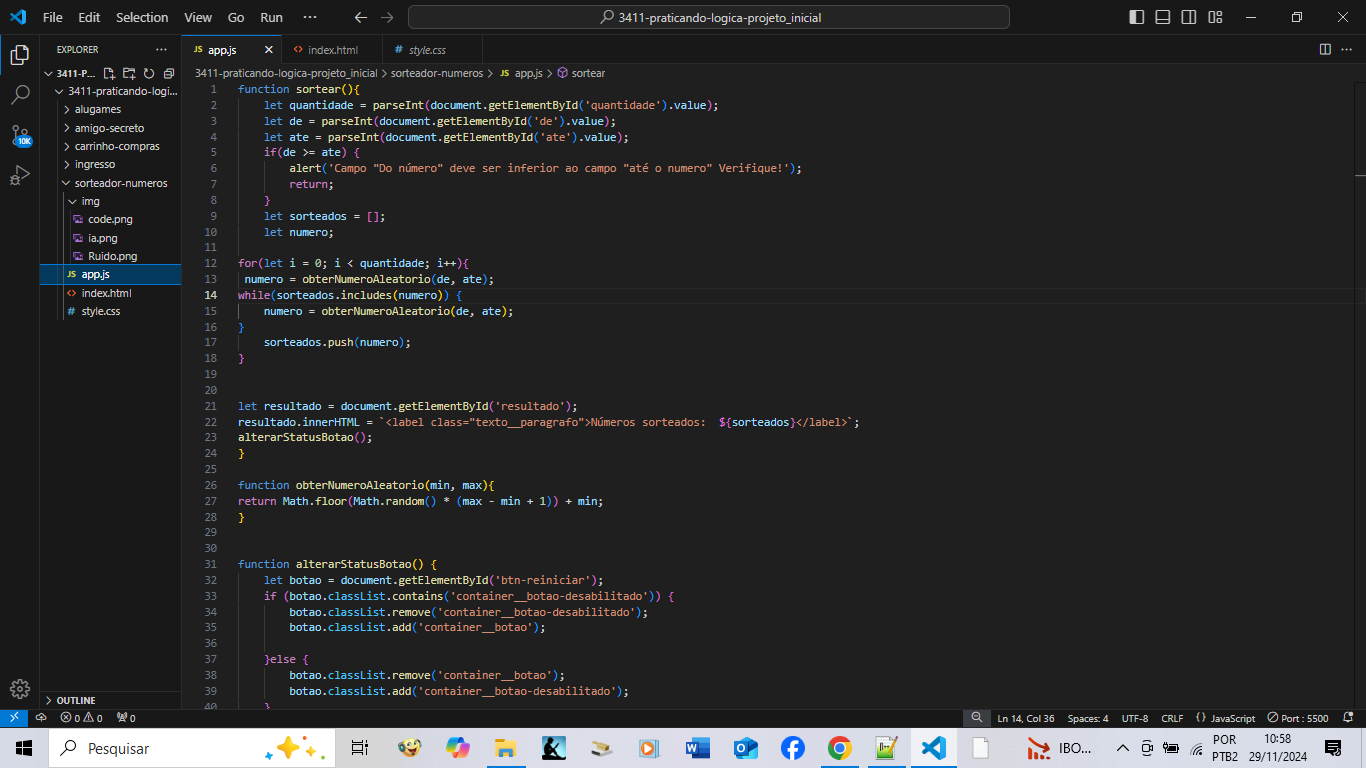This screenshot has height=768, width=1366.
Task: Click errors and warnings indicator in status bar
Action: [x=81, y=718]
